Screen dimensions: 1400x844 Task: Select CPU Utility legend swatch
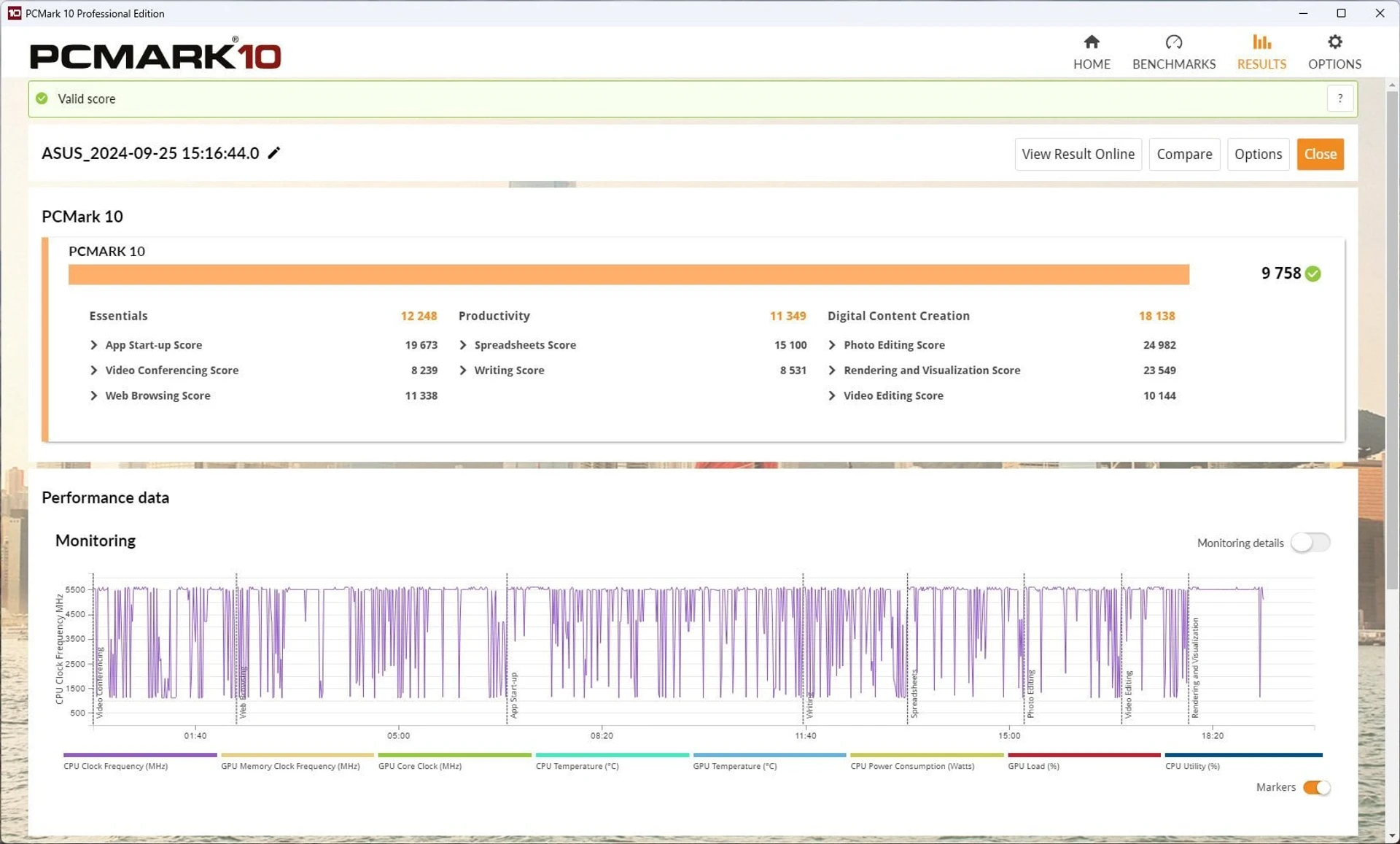click(1243, 755)
